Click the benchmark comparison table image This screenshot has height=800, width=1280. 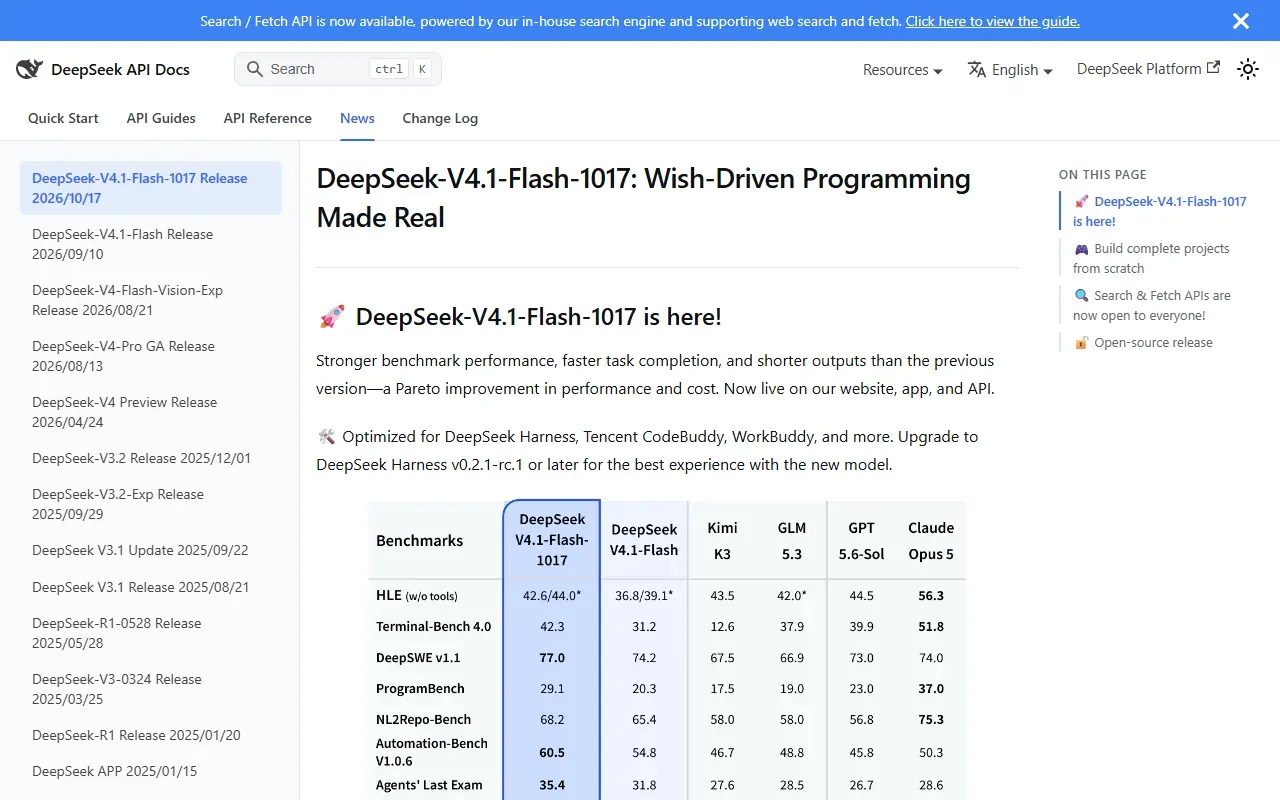click(667, 650)
